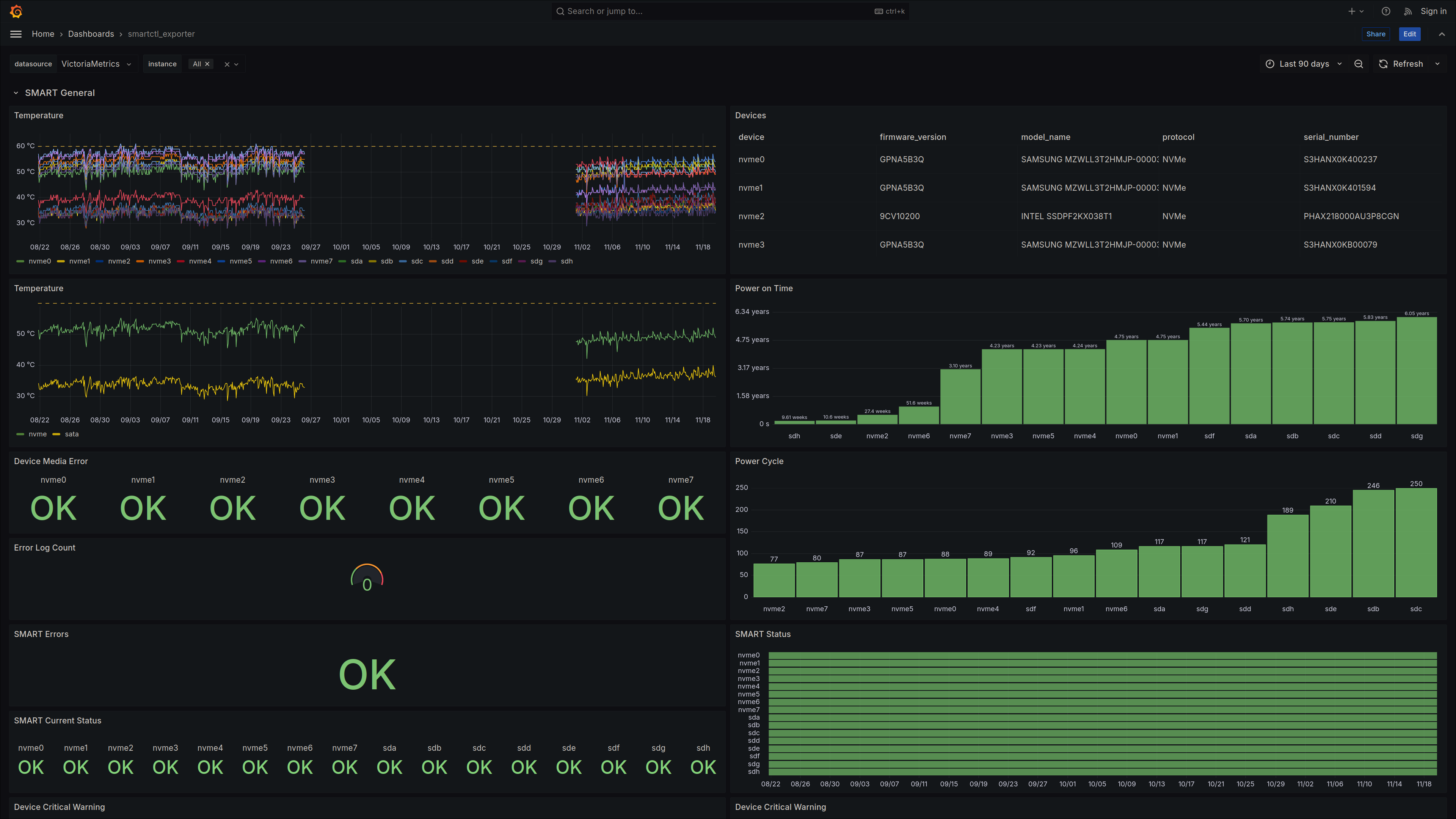Click the zoom out time range icon
The height and width of the screenshot is (819, 1456).
point(1359,64)
